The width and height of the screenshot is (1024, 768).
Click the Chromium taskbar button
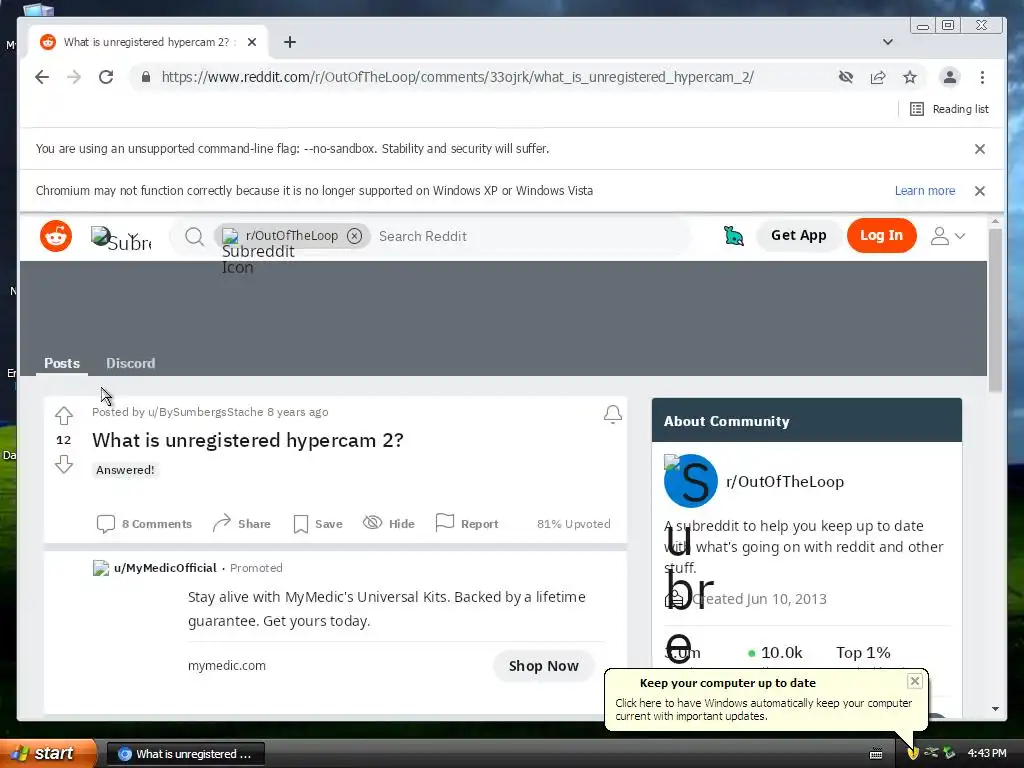(185, 754)
